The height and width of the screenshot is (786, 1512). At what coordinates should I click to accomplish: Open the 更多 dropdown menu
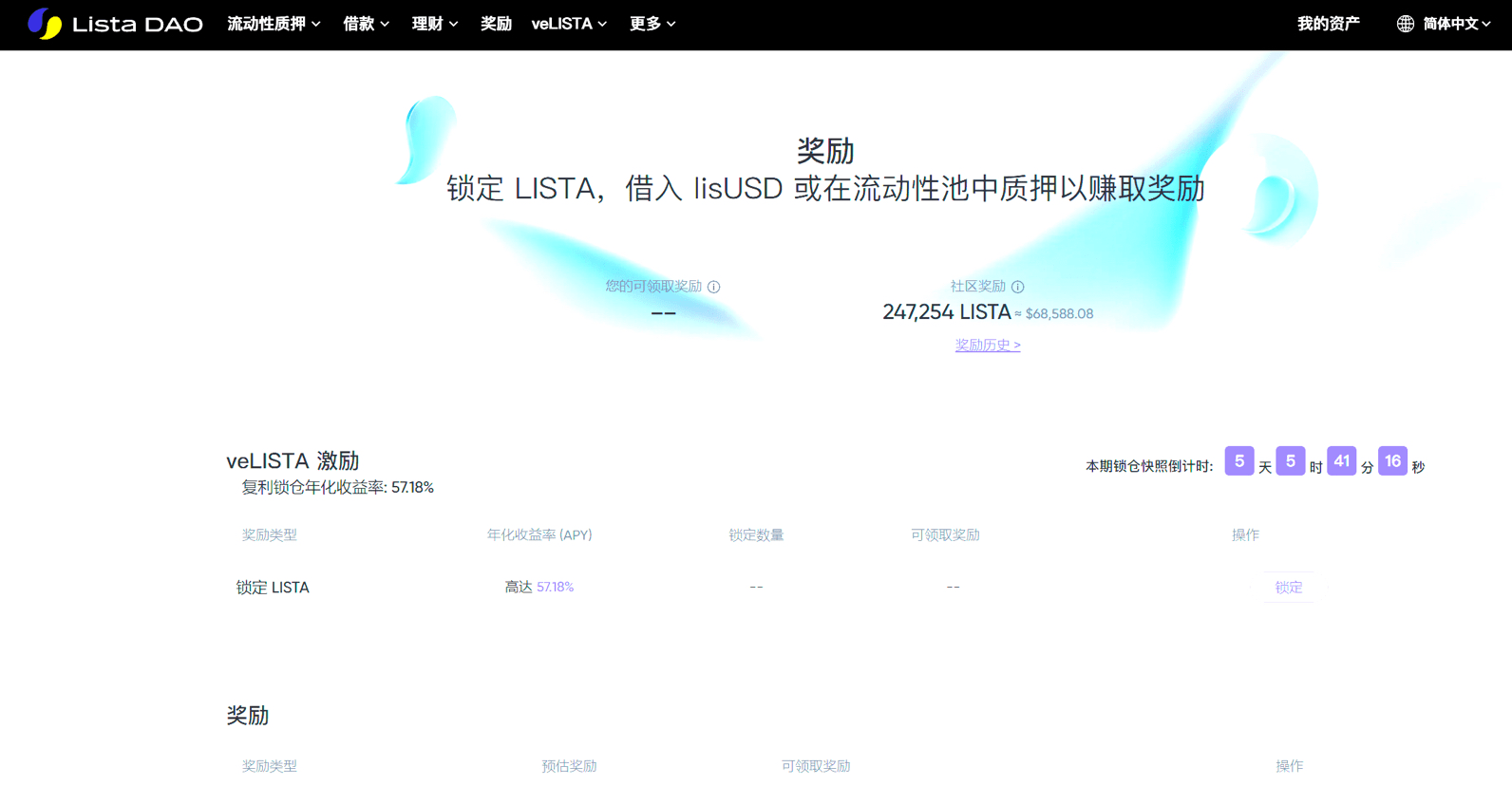click(x=652, y=24)
